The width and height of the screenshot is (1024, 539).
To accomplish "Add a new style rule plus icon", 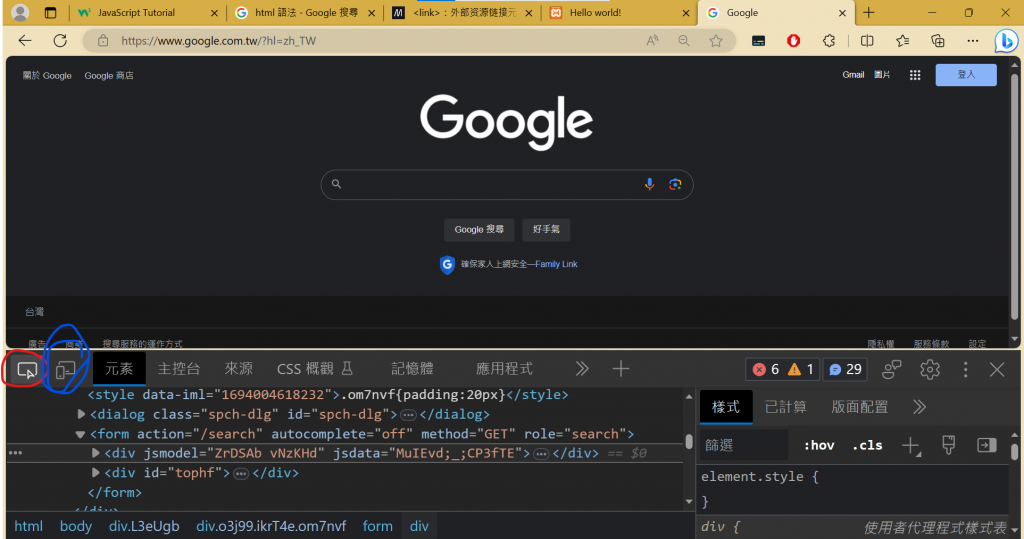I will click(x=910, y=446).
